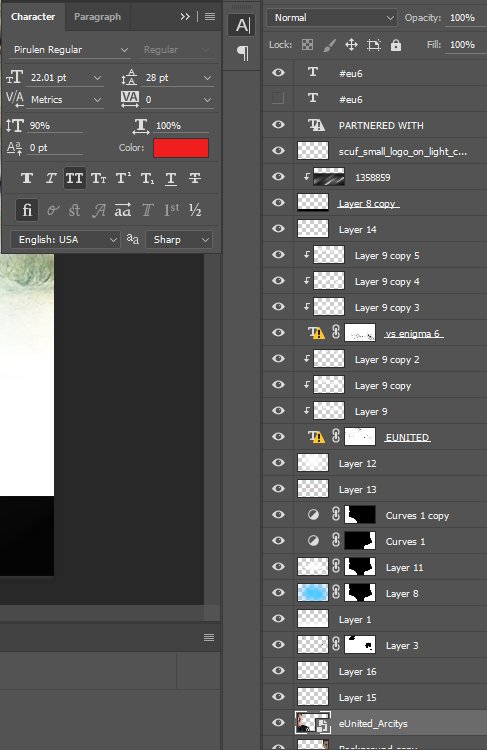487x750 pixels.
Task: Open the Normal blend mode dropdown
Action: tap(332, 18)
